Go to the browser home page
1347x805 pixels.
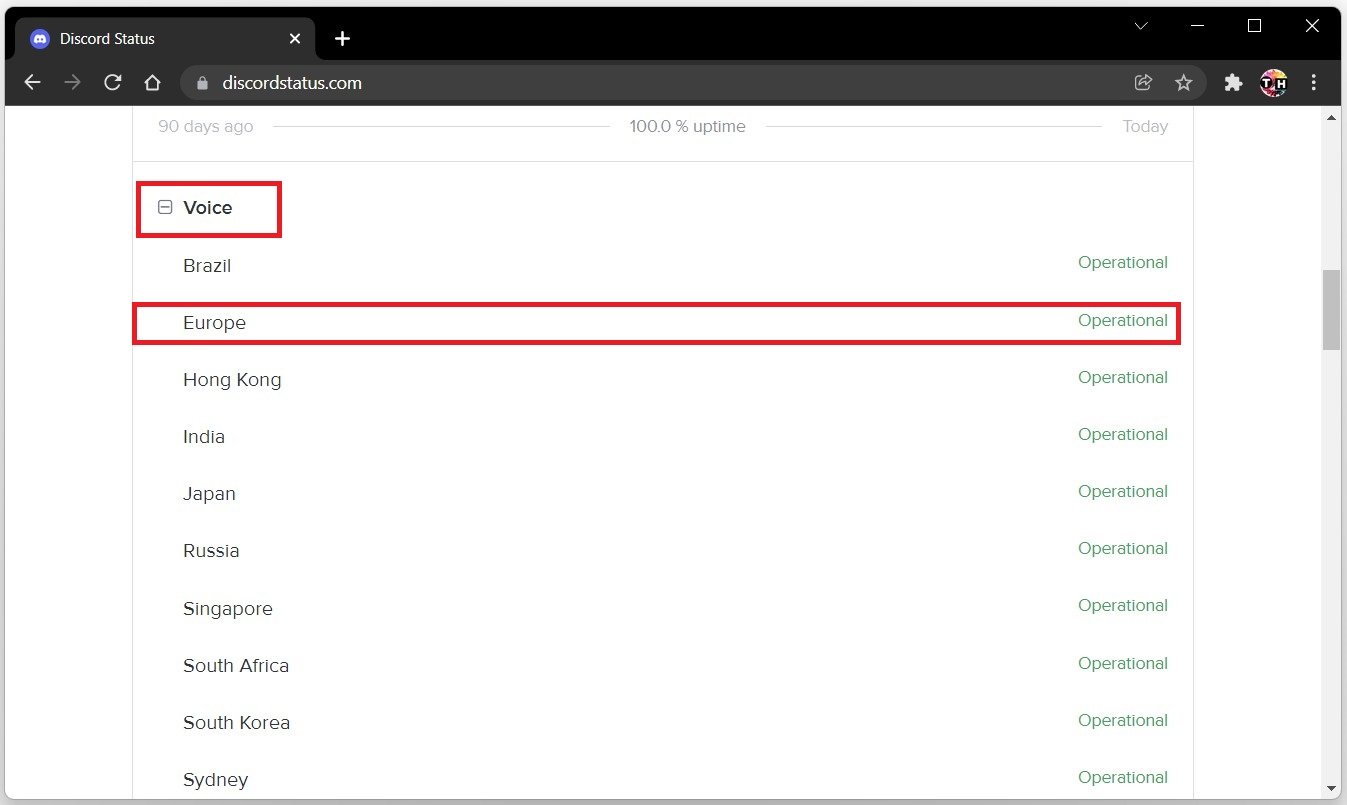pos(152,83)
